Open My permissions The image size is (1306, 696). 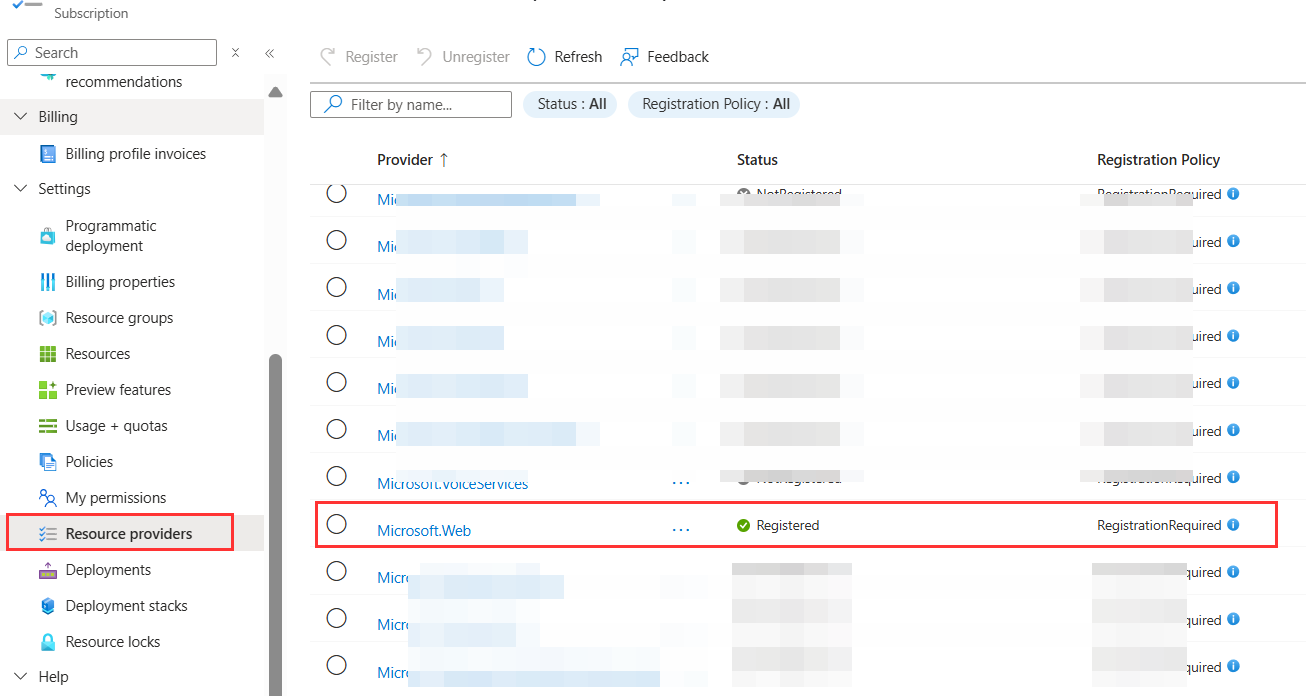coord(116,498)
